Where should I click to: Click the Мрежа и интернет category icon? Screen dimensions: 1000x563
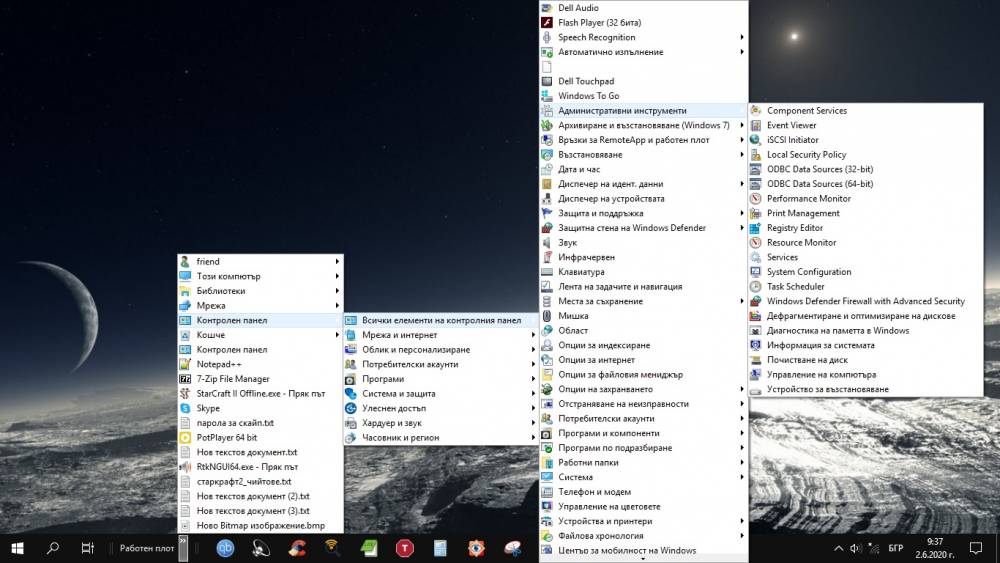pyautogui.click(x=350, y=335)
